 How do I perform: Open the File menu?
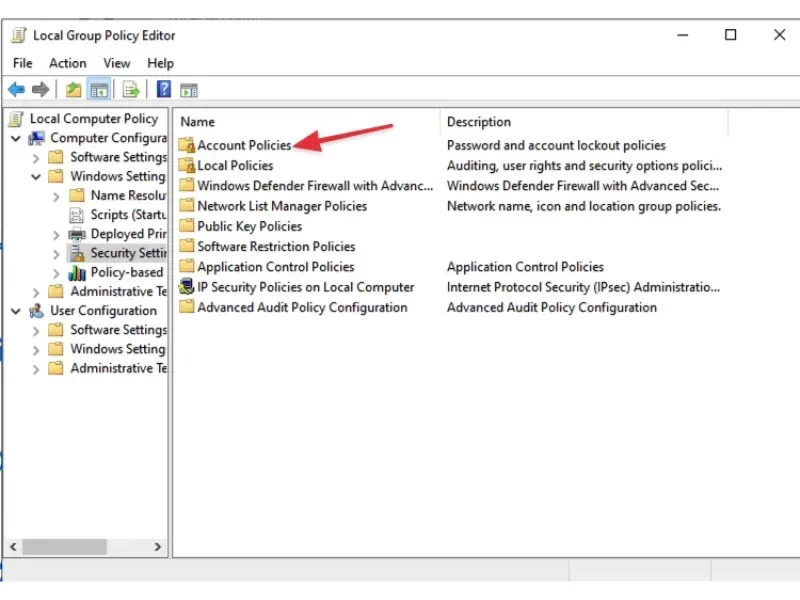[x=22, y=63]
